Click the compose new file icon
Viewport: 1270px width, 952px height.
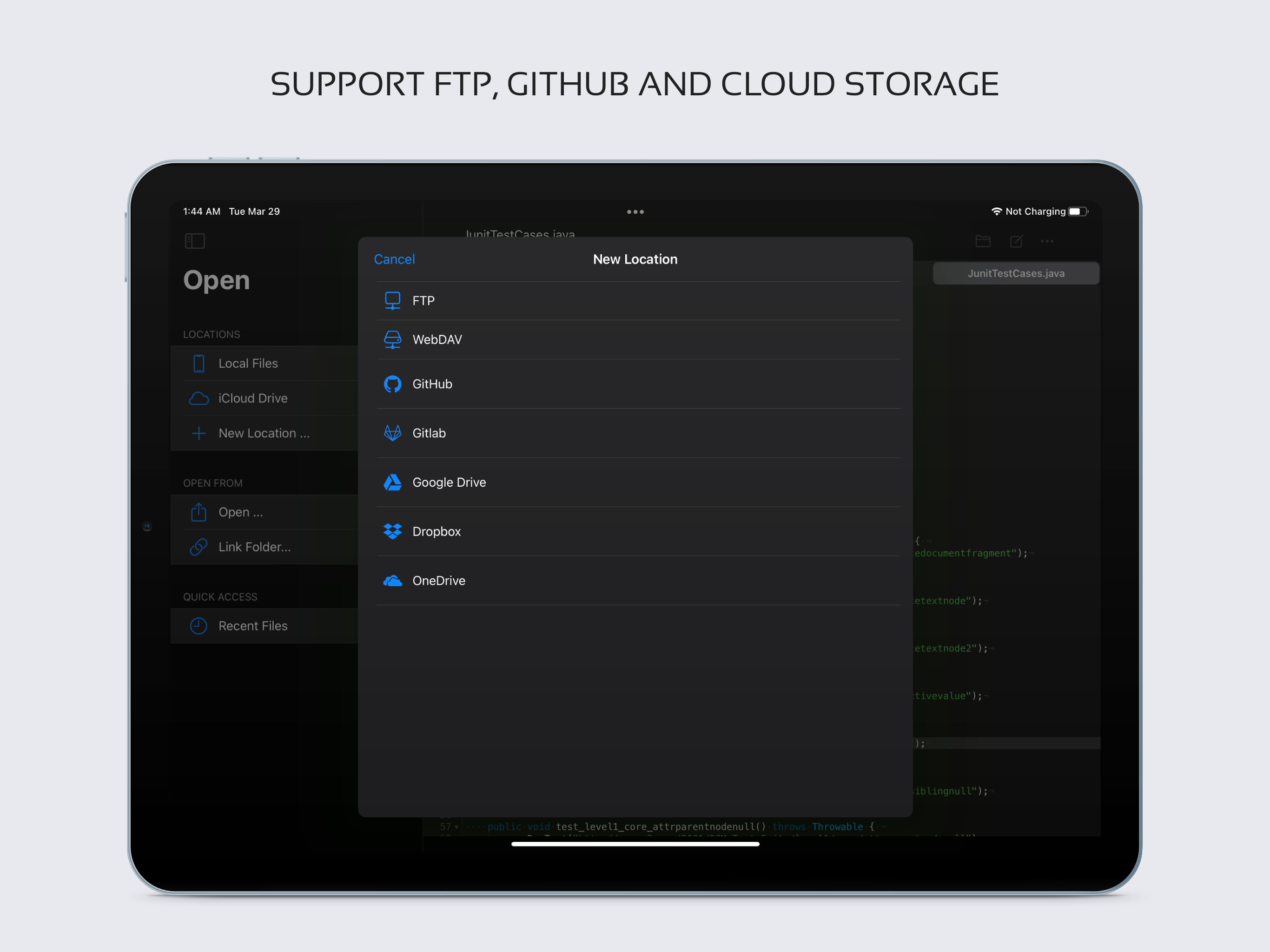(x=1016, y=241)
